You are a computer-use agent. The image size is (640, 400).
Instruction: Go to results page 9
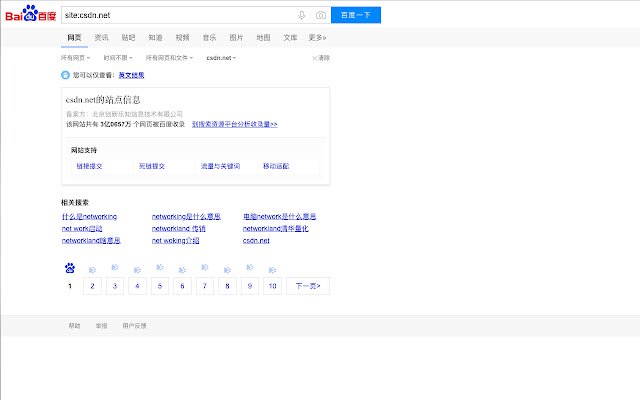point(250,286)
